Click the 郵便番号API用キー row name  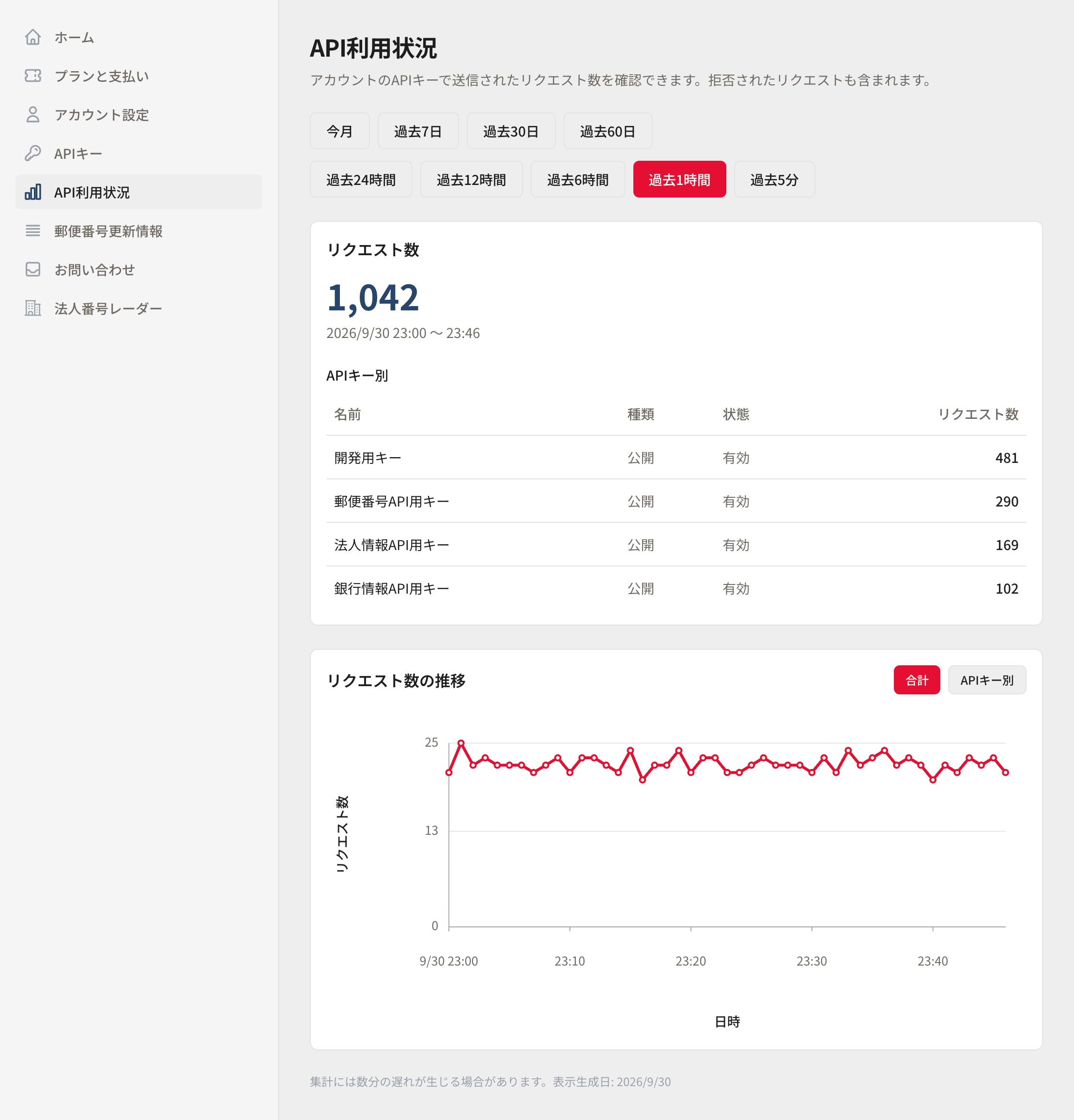coord(392,501)
